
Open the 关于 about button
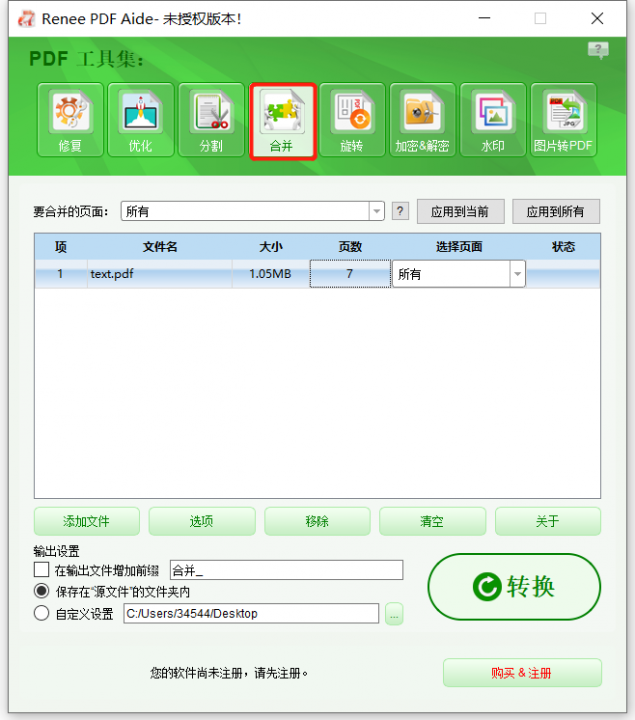(548, 521)
